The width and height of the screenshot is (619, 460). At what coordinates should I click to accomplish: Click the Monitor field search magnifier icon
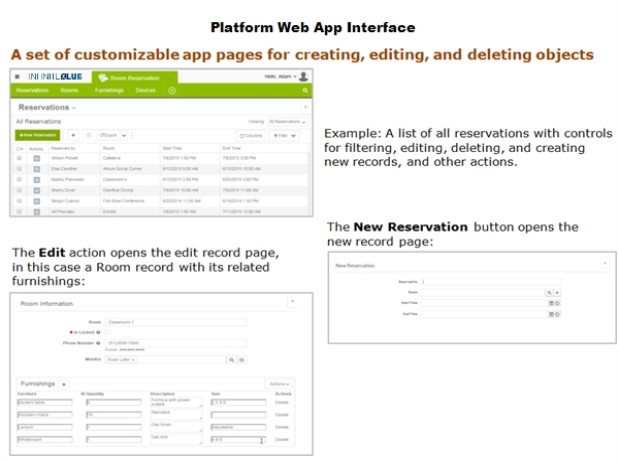[x=230, y=358]
